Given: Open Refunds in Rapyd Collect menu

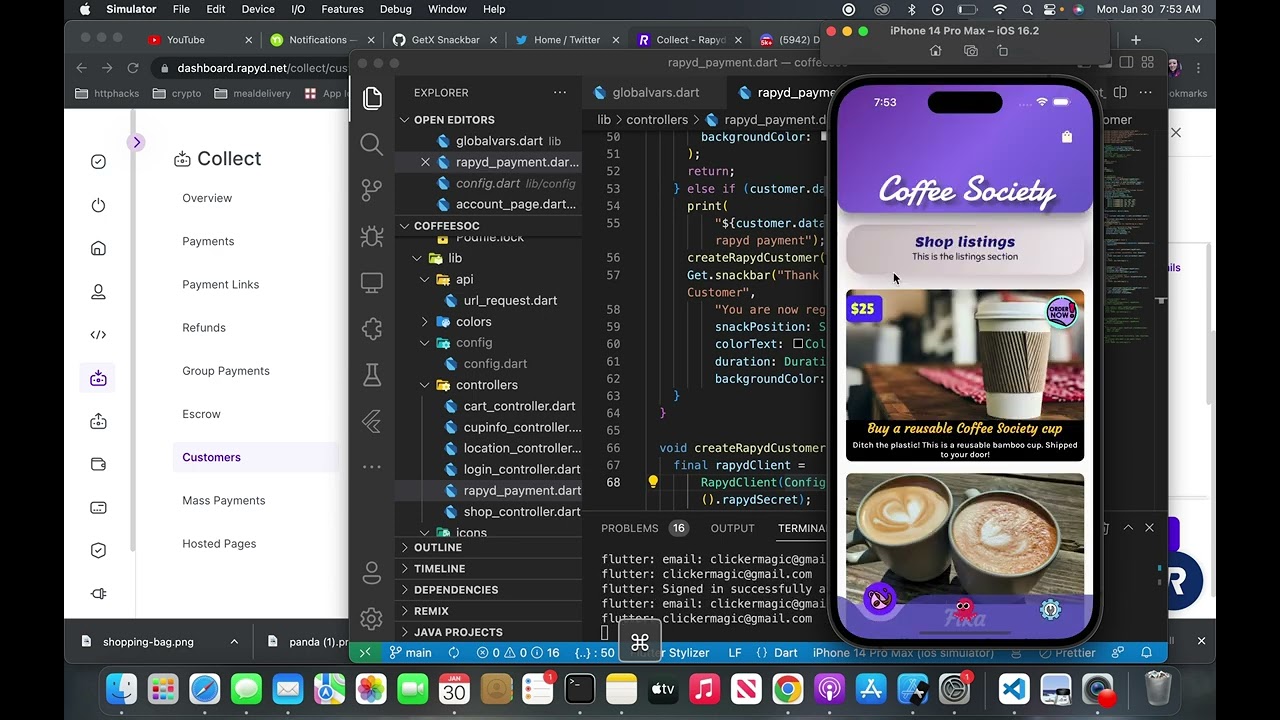Looking at the screenshot, I should point(204,327).
